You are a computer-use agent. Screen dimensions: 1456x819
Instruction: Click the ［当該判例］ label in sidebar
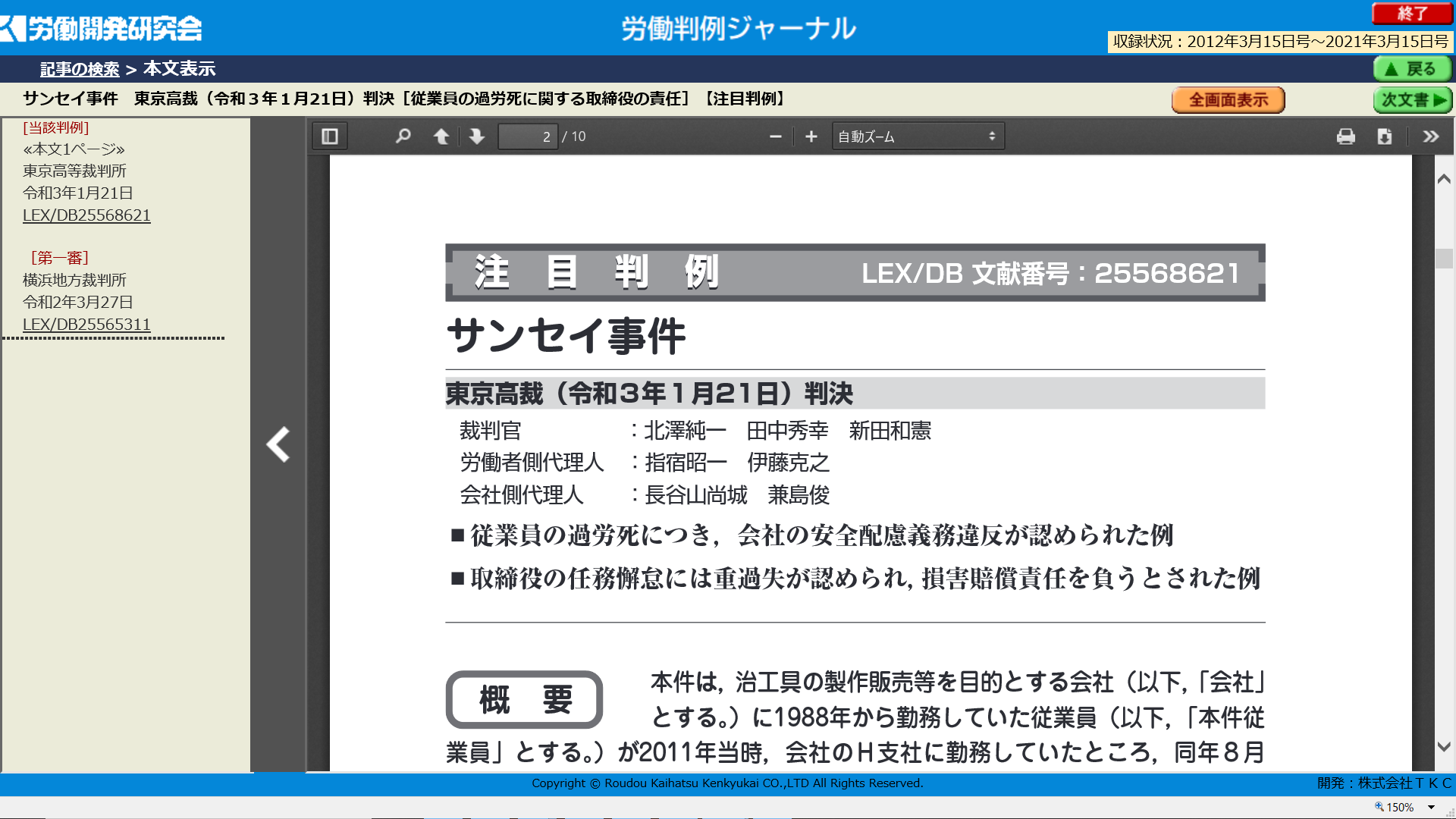(x=56, y=127)
